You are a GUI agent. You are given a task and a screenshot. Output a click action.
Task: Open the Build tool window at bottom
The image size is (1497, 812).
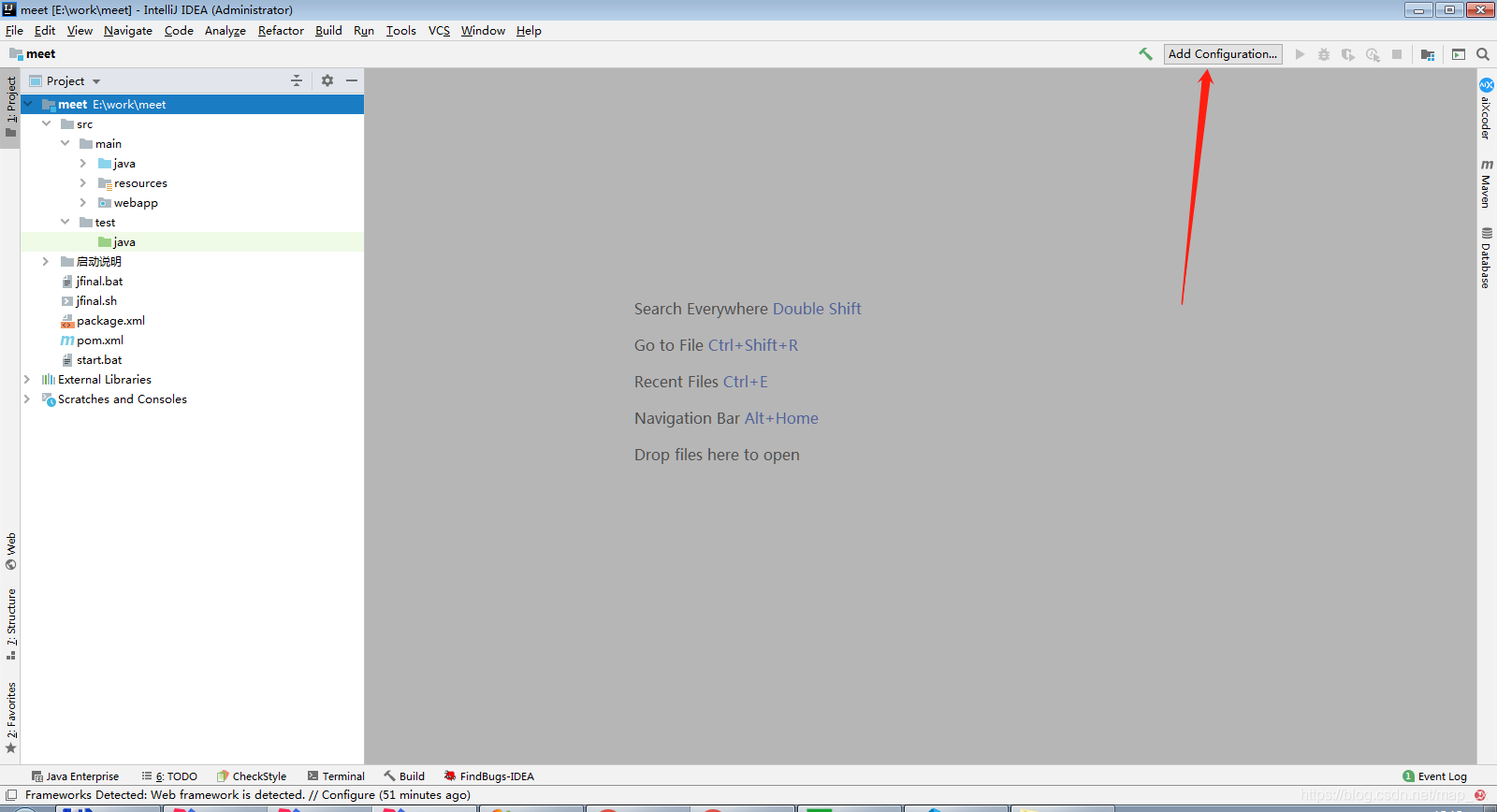point(404,776)
